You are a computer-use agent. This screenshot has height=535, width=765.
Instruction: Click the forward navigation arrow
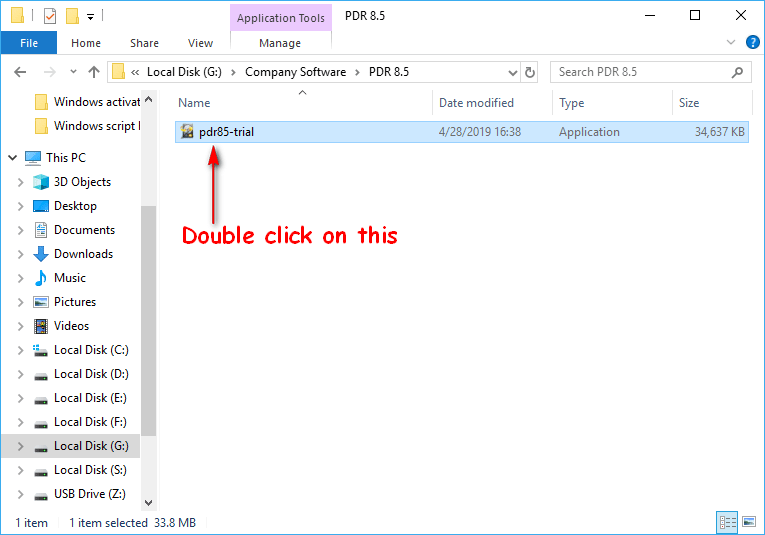pos(49,72)
